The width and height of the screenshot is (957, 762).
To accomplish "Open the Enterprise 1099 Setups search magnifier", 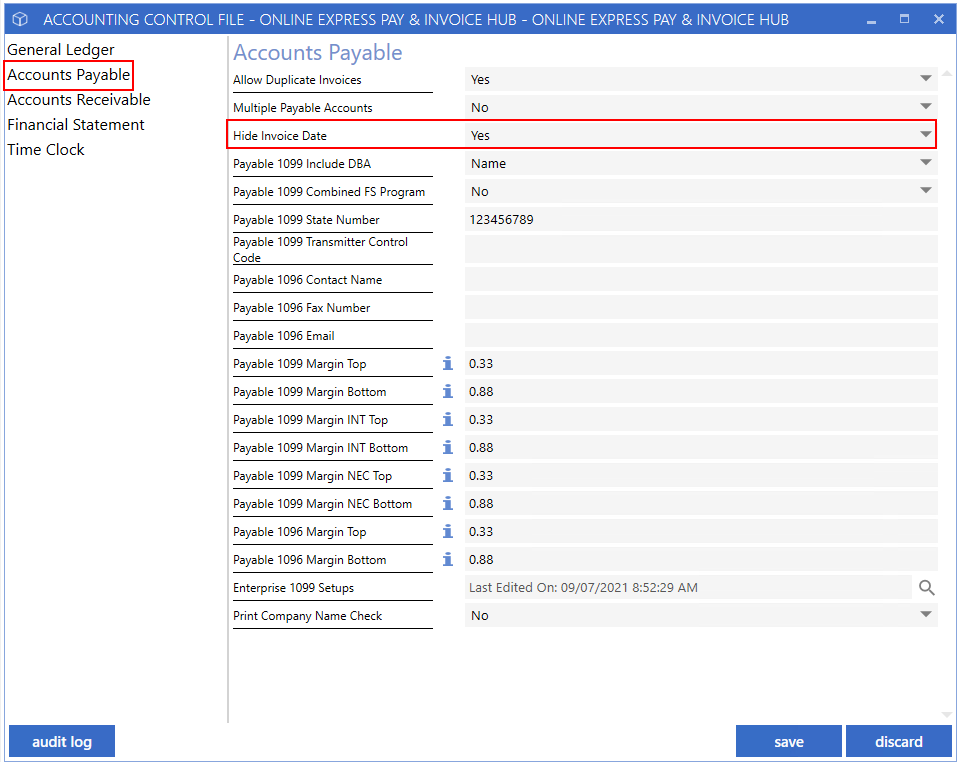I will click(x=926, y=588).
